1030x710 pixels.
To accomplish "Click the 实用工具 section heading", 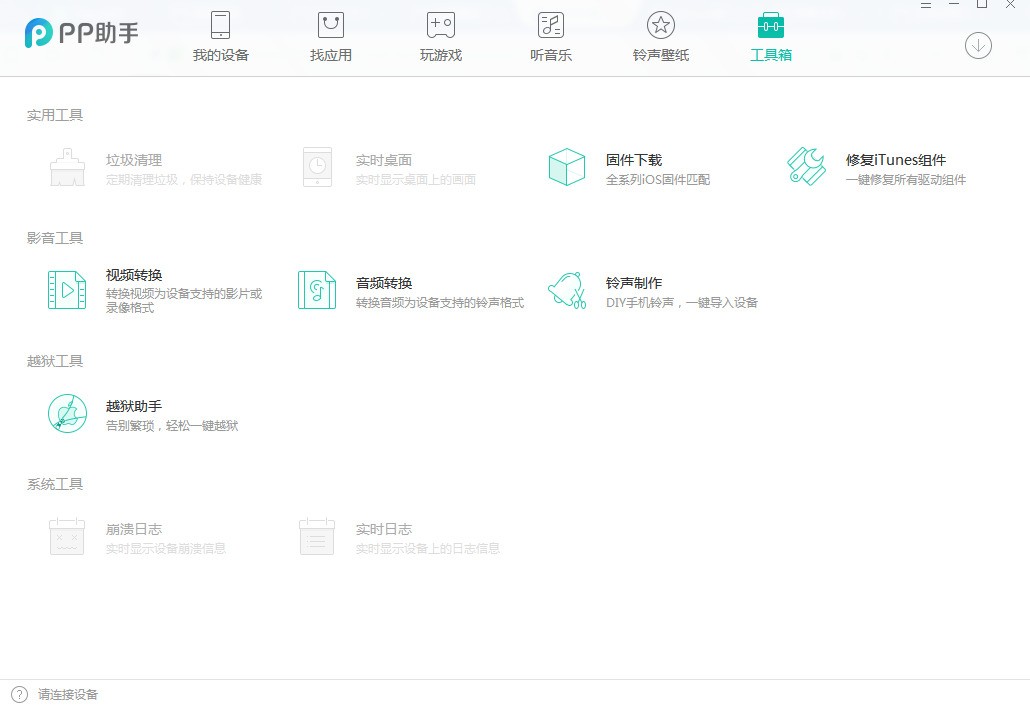I will (x=55, y=115).
